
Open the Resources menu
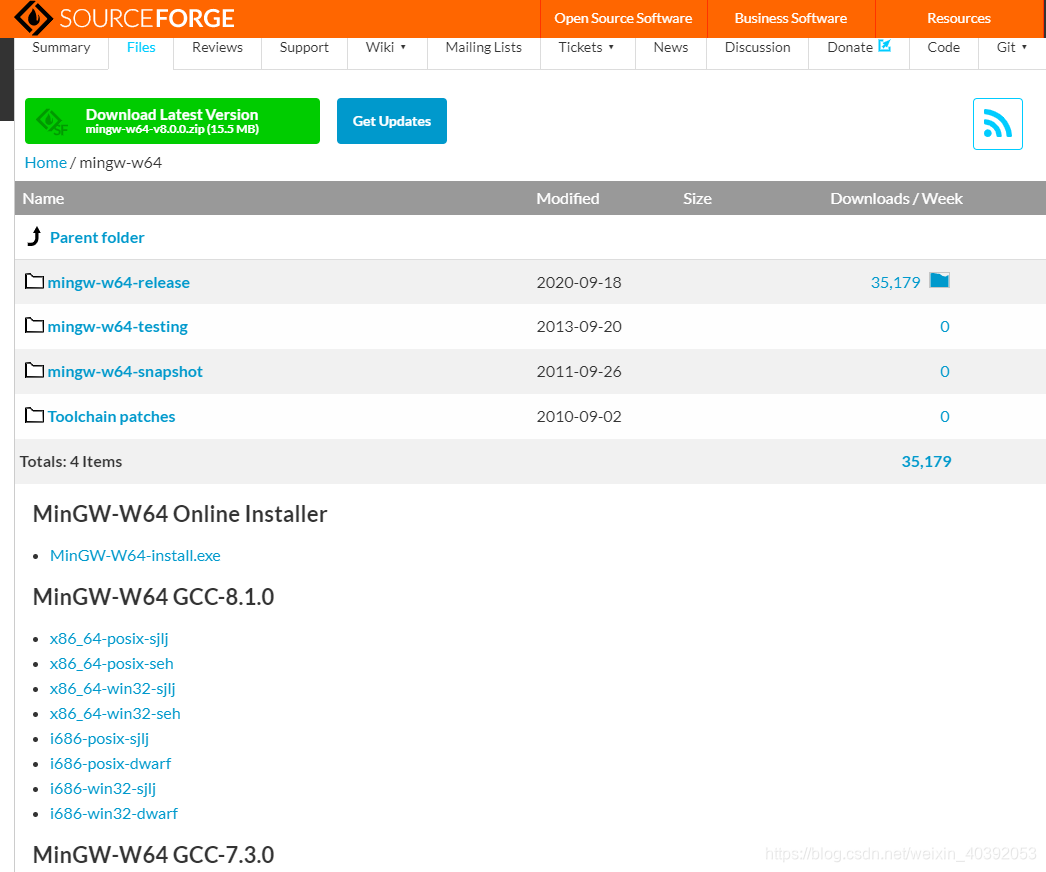tap(959, 19)
